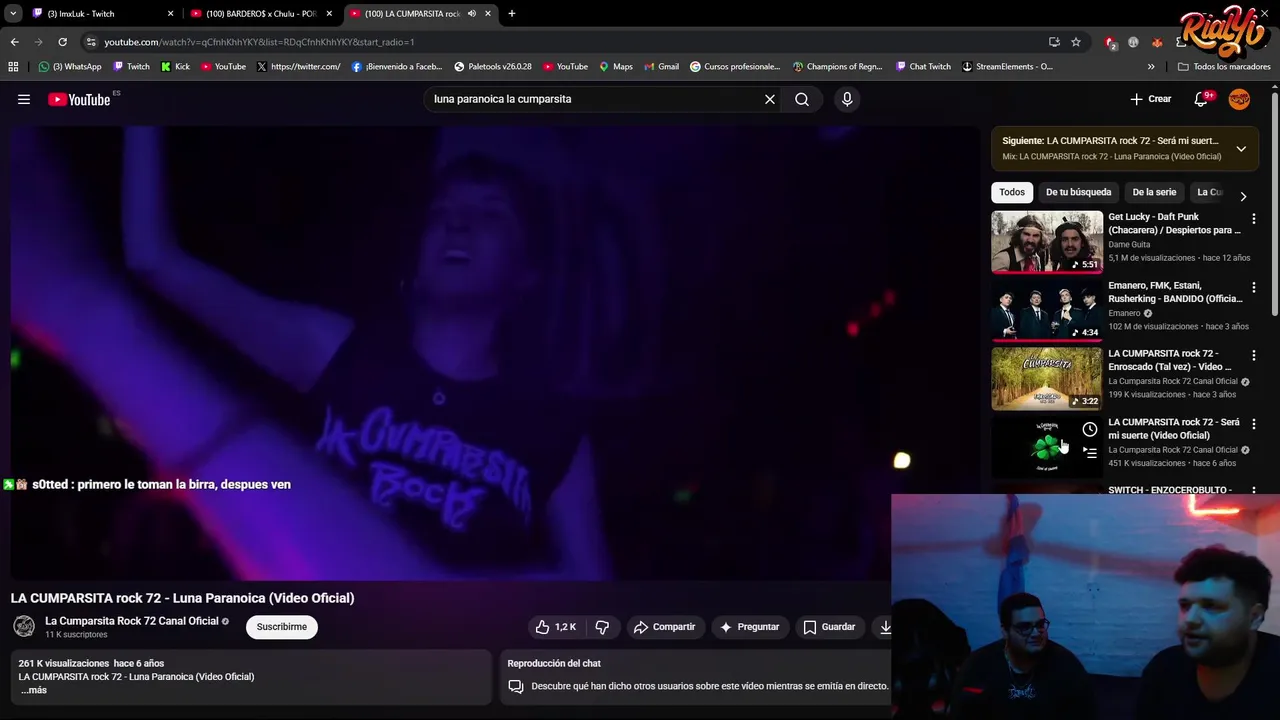Show more filter chips with right arrow
The width and height of the screenshot is (1280, 720).
pos(1243,196)
